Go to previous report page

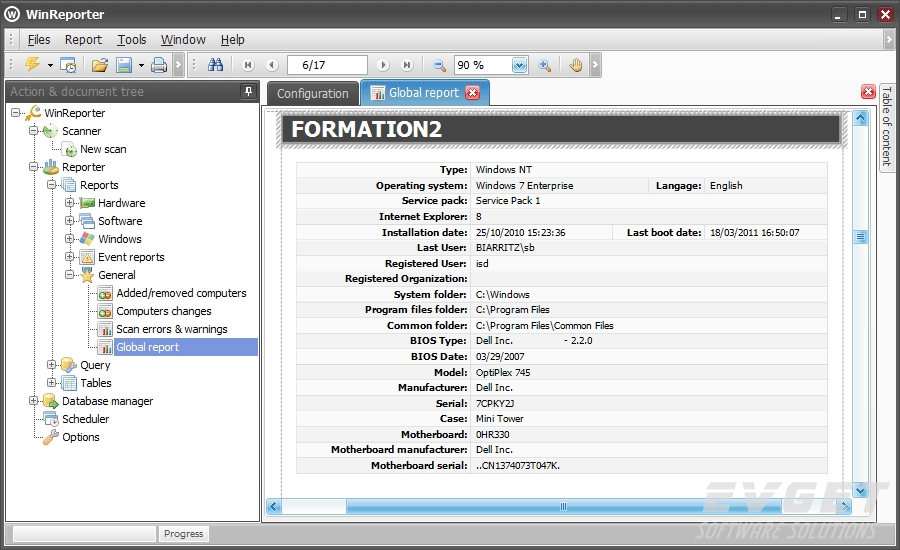(272, 65)
